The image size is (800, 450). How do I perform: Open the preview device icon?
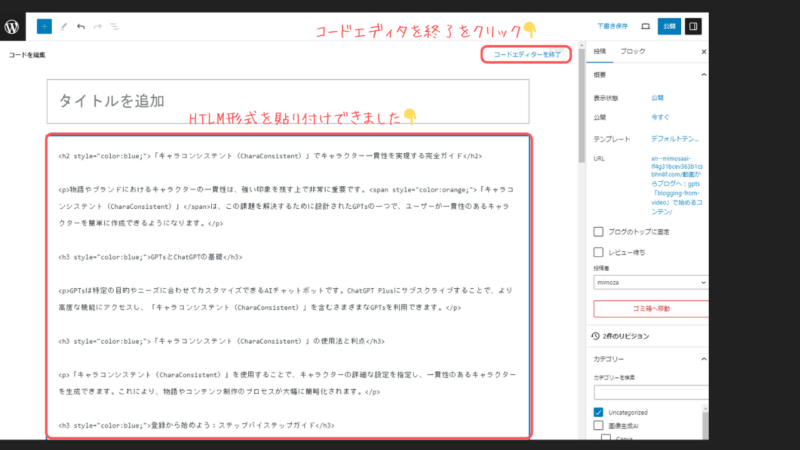coord(645,27)
